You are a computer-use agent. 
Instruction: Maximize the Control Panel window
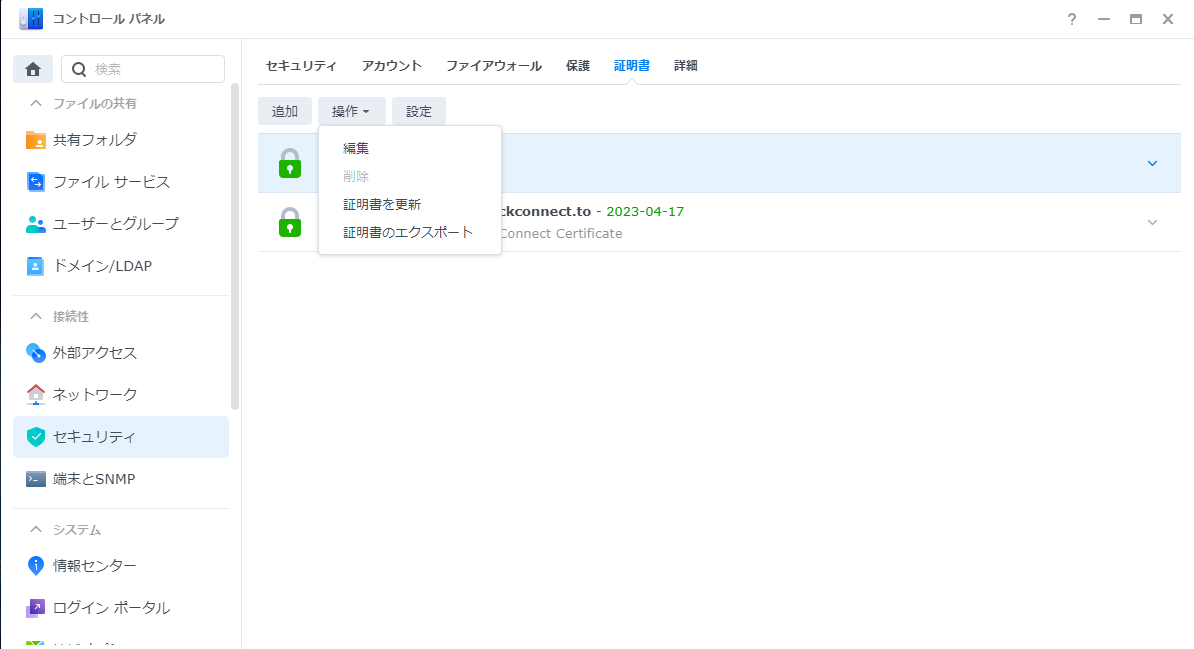[1135, 19]
